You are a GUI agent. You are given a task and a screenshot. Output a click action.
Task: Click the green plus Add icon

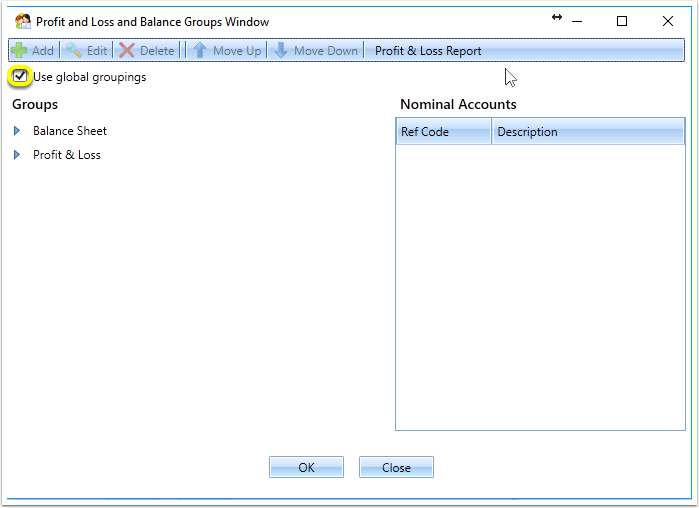pos(19,50)
